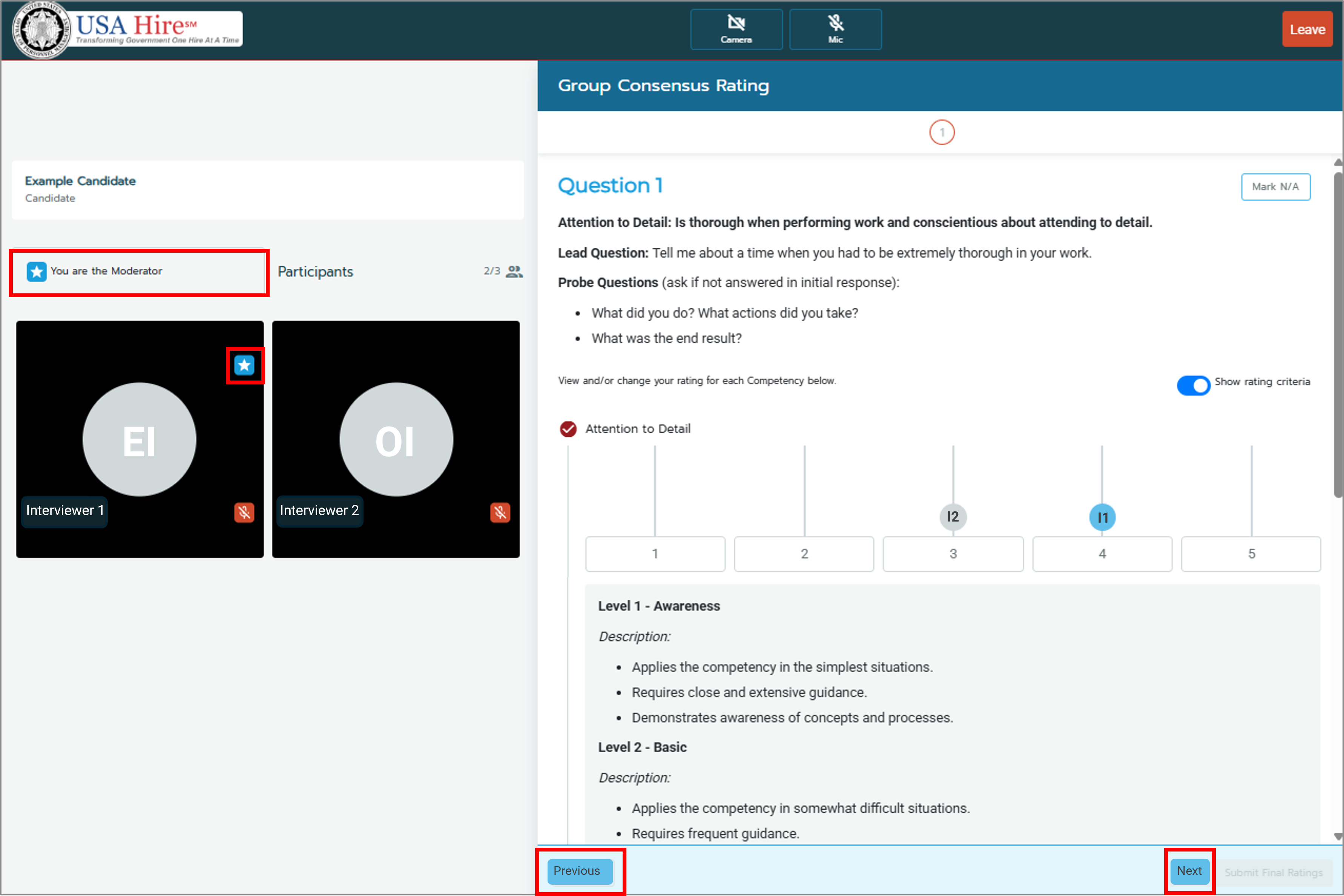Mark Question 1 as N/A
Viewport: 1344px width, 896px height.
pos(1275,187)
